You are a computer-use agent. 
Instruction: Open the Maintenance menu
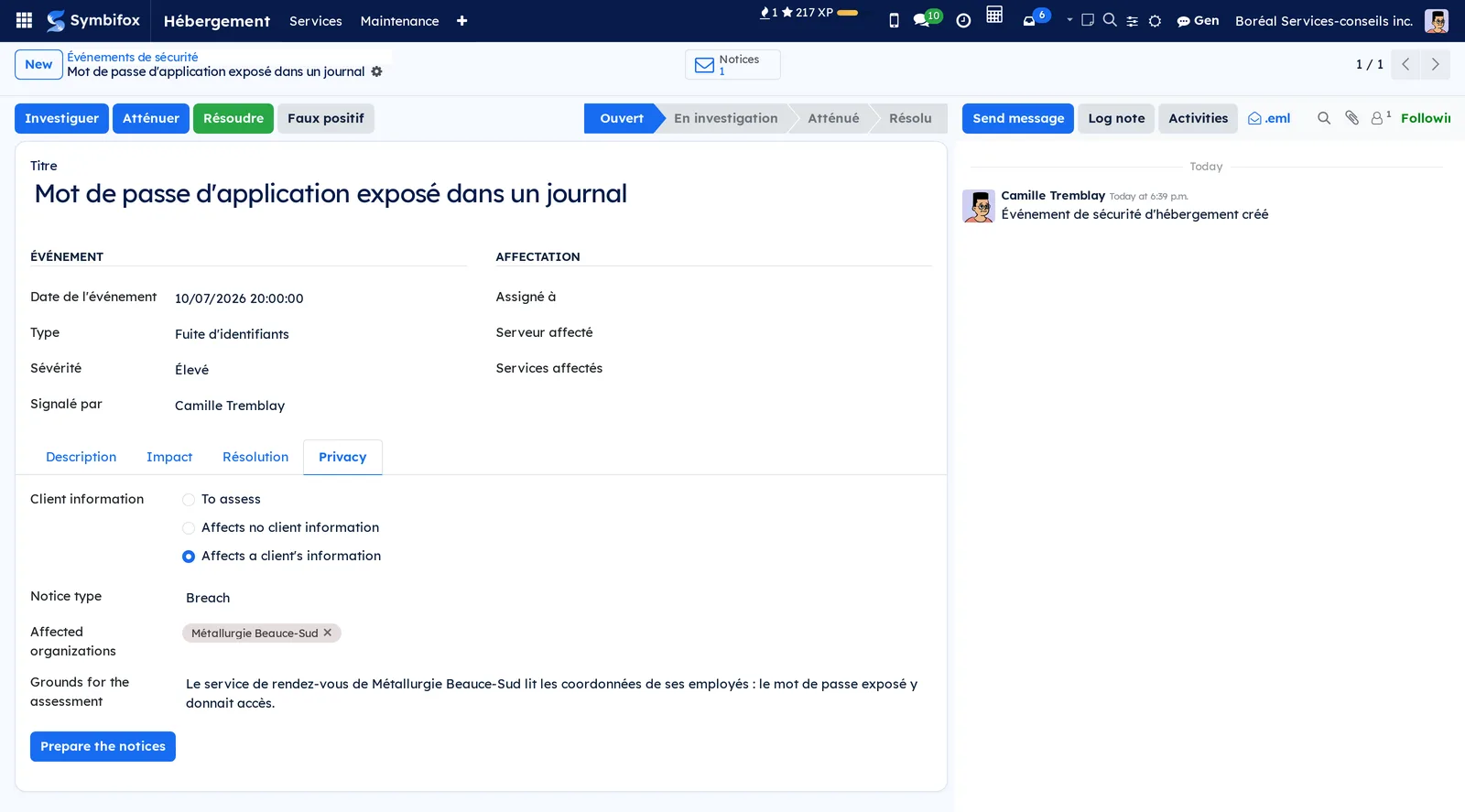click(399, 21)
